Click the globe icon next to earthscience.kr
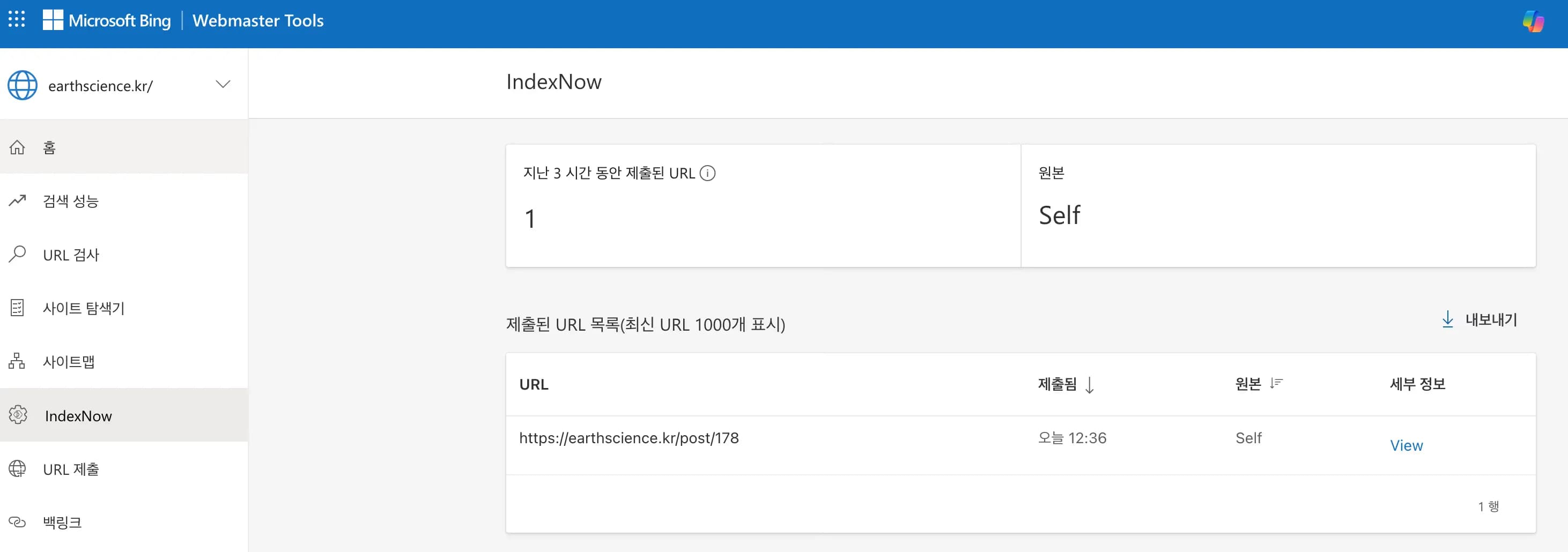This screenshot has width=1568, height=552. tap(23, 85)
